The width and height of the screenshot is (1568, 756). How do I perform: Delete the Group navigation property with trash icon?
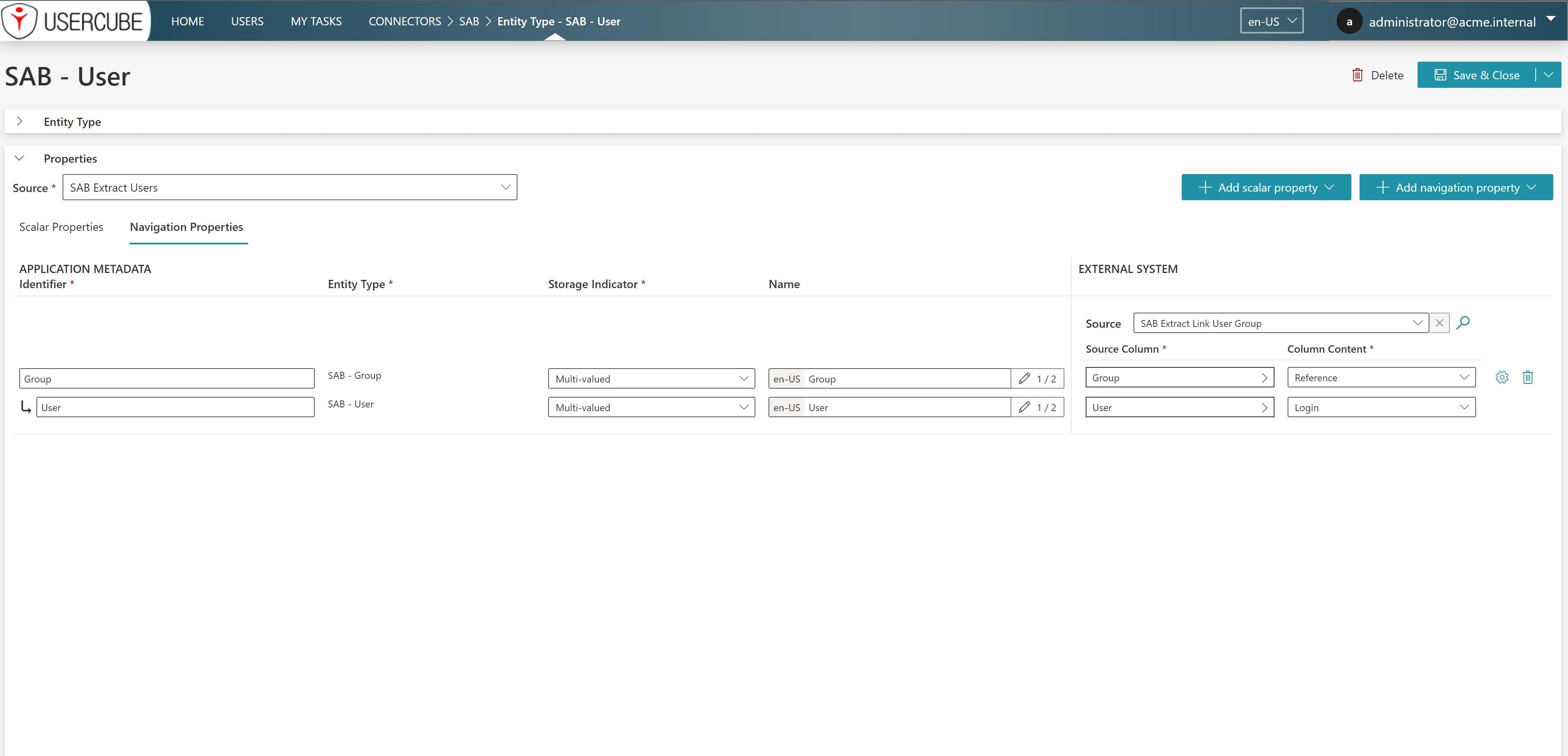tap(1528, 378)
